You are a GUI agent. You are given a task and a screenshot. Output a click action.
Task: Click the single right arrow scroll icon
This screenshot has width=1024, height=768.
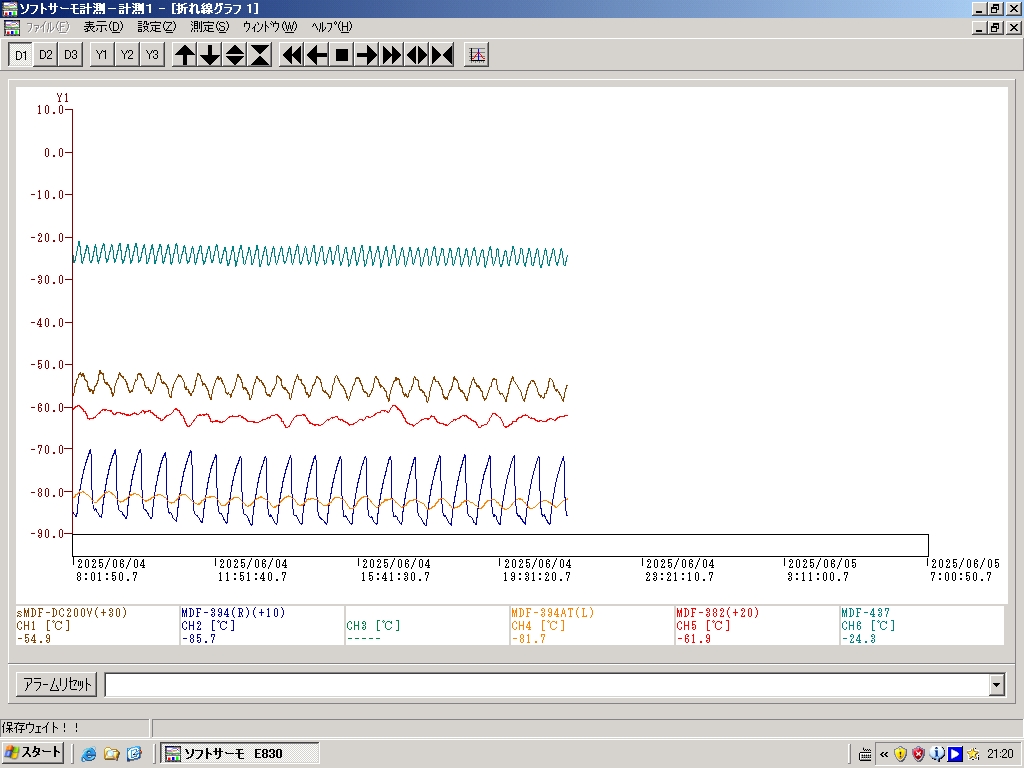click(x=367, y=55)
